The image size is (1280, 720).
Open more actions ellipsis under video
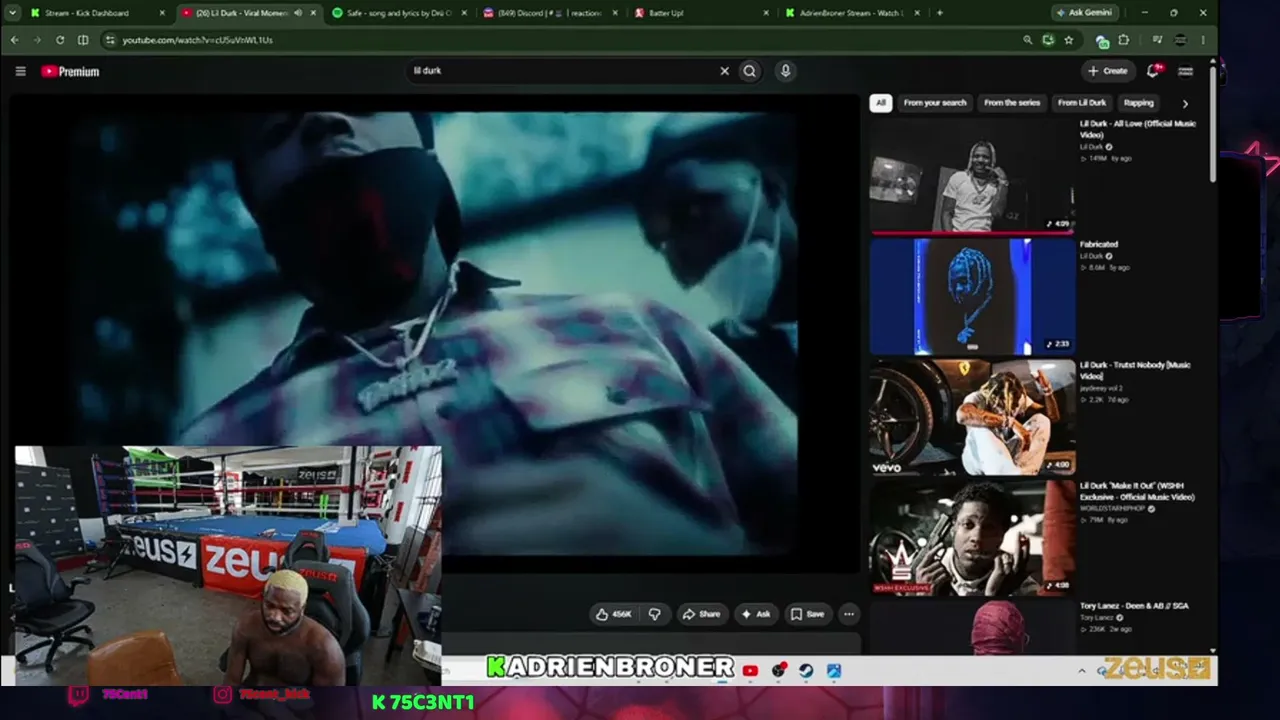[x=848, y=614]
